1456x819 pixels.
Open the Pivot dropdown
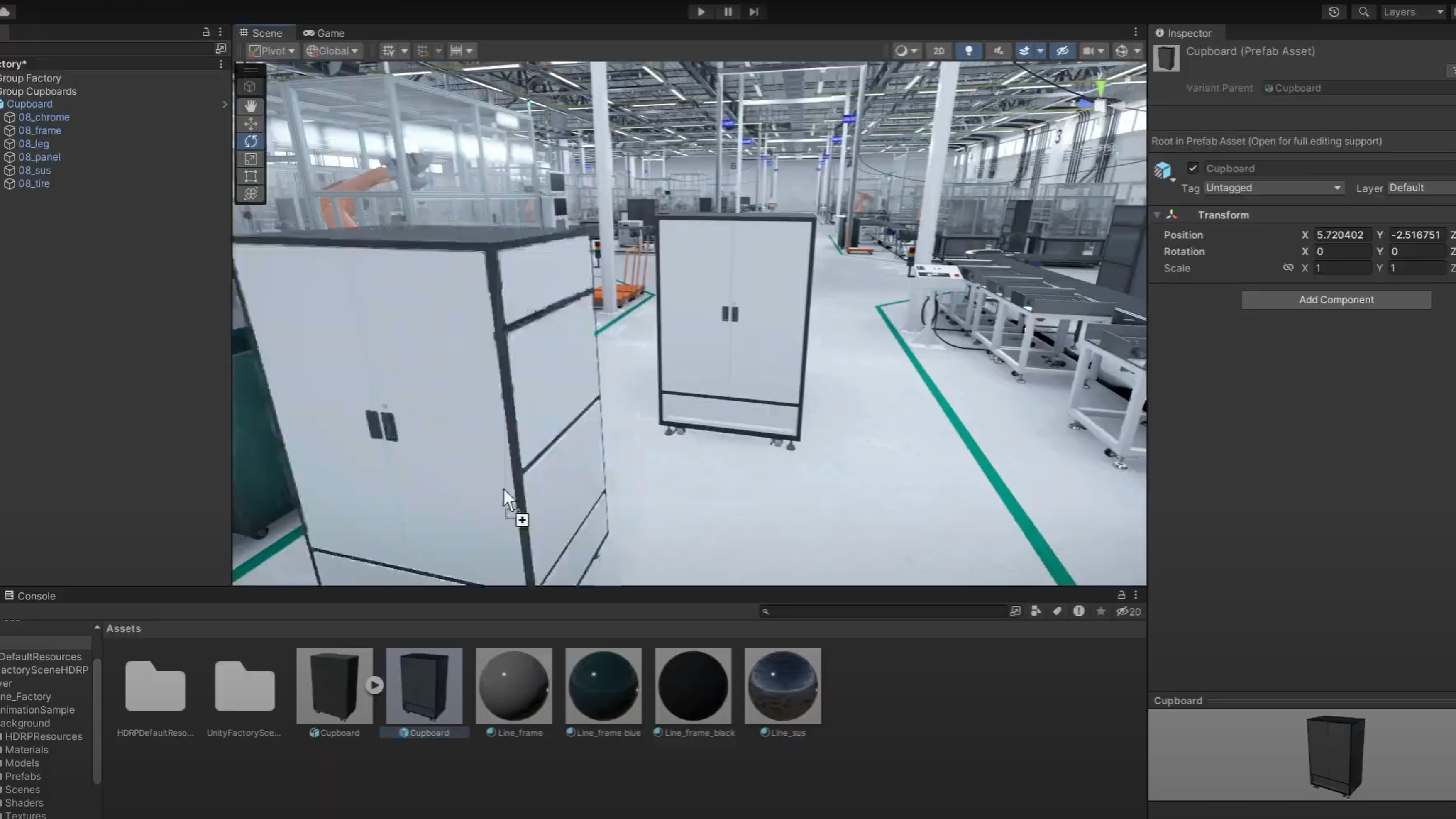272,51
